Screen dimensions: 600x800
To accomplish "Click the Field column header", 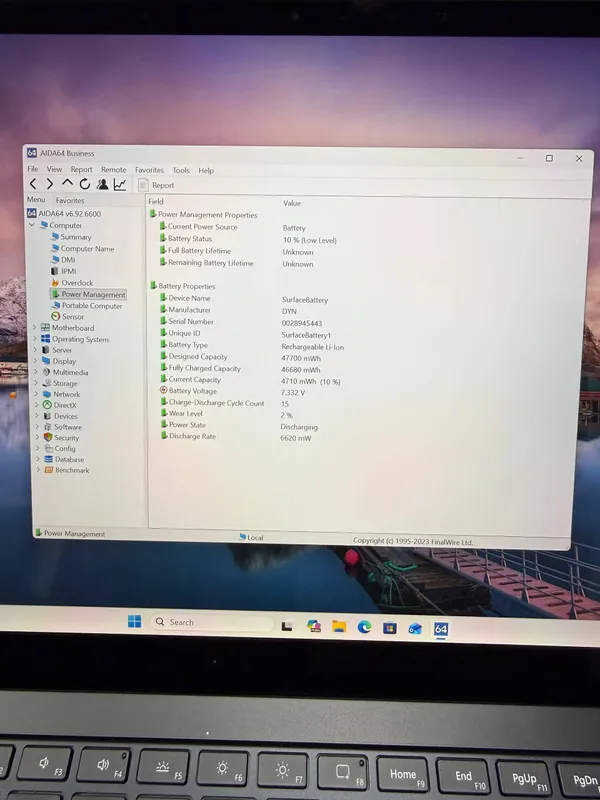I will [x=156, y=202].
